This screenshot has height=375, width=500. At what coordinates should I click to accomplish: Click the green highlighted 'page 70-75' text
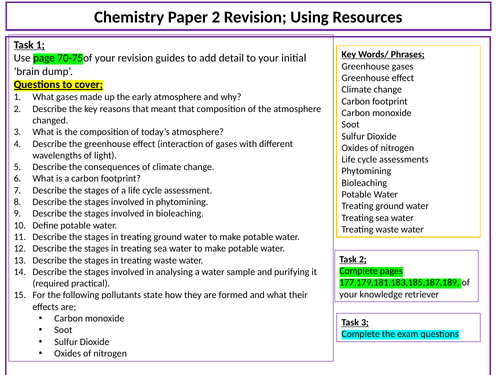58,58
